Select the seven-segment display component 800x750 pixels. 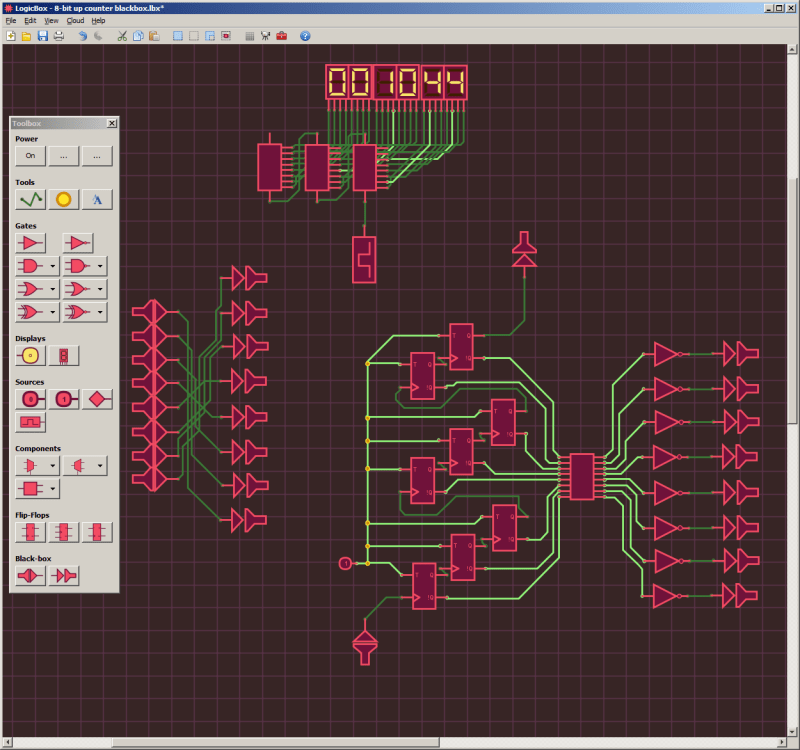point(63,356)
